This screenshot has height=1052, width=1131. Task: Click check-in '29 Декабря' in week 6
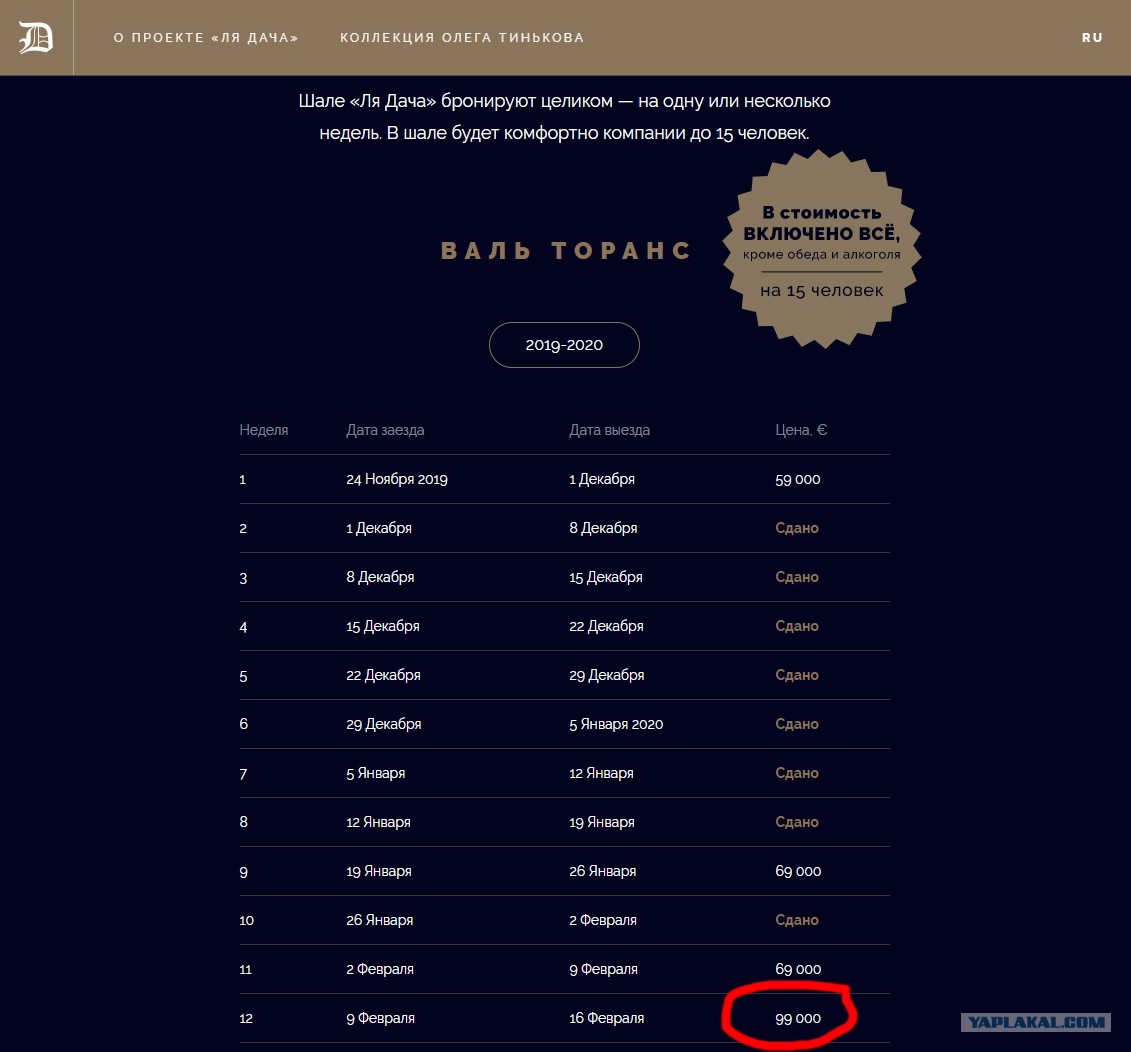click(384, 724)
